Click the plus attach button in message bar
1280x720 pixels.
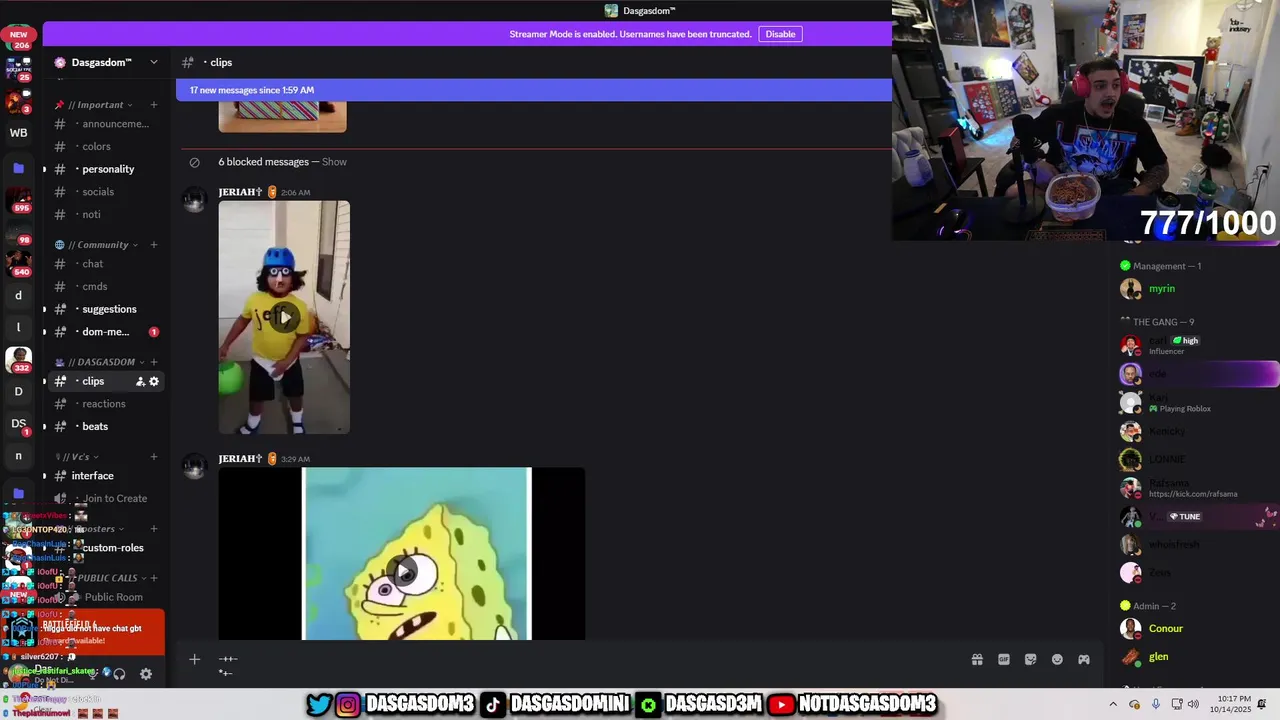(x=195, y=659)
